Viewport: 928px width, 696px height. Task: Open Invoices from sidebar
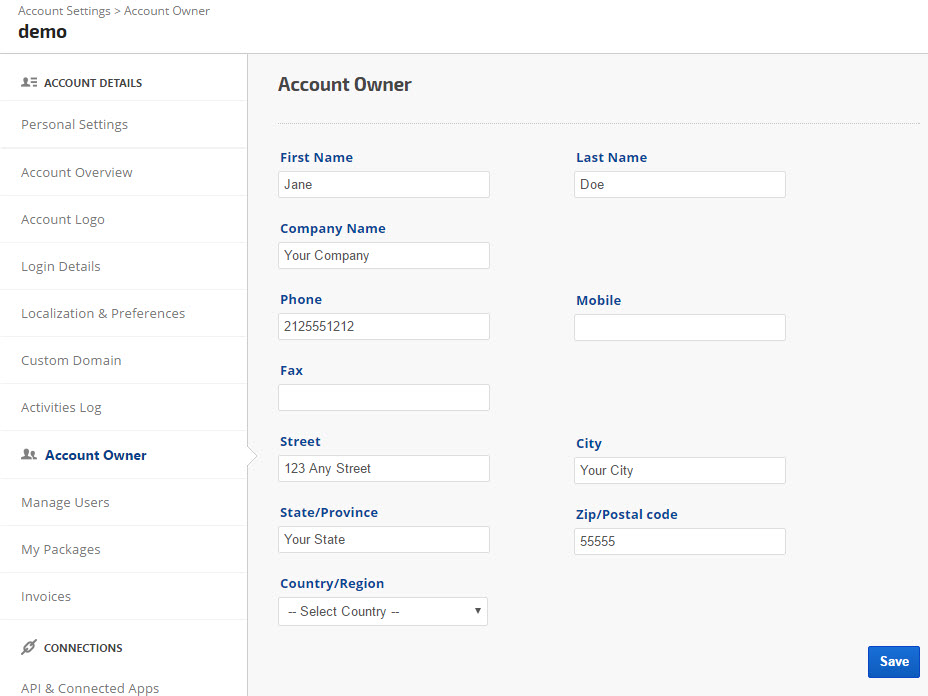(46, 597)
